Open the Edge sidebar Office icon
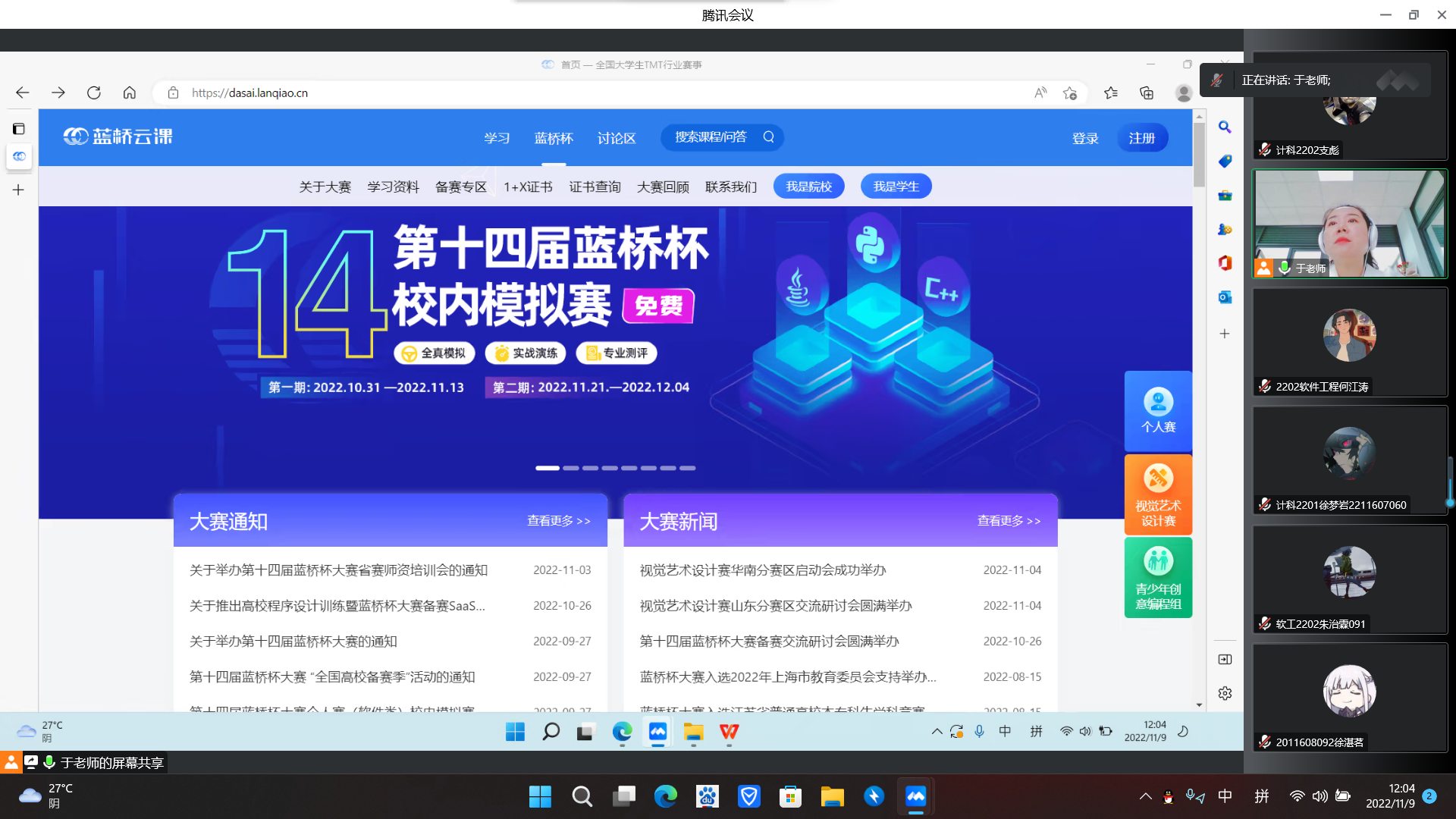The height and width of the screenshot is (819, 1456). coord(1225,263)
